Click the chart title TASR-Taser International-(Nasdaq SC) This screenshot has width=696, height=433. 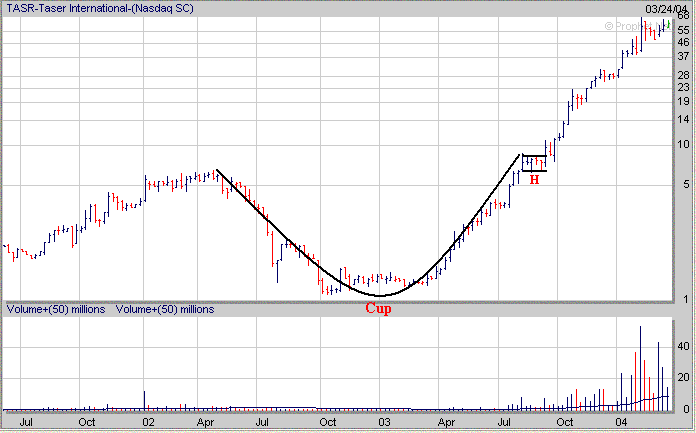(x=99, y=8)
